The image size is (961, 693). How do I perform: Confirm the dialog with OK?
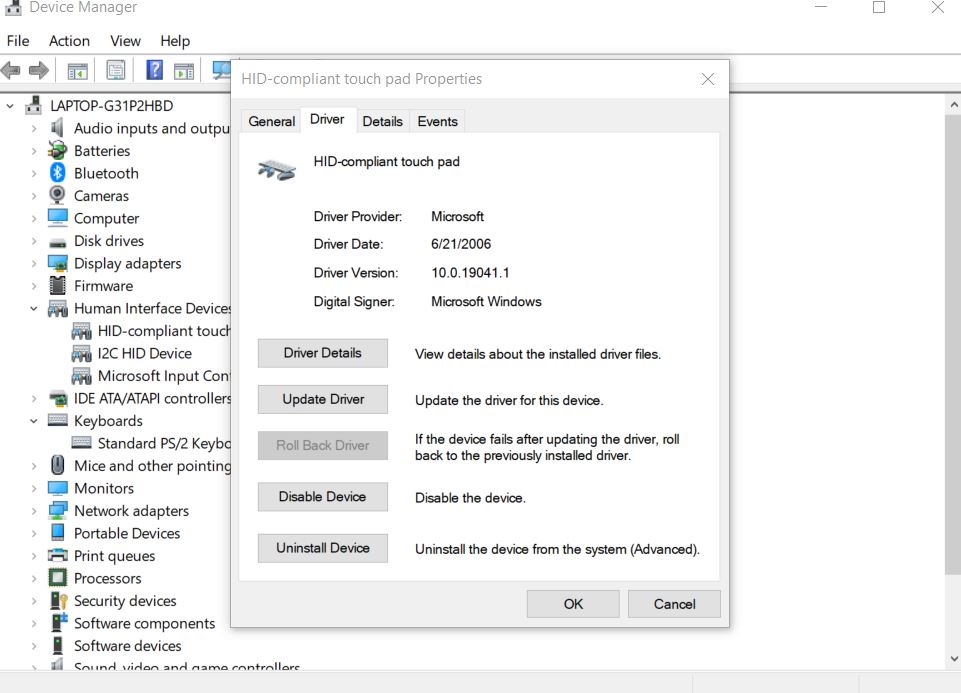(573, 604)
